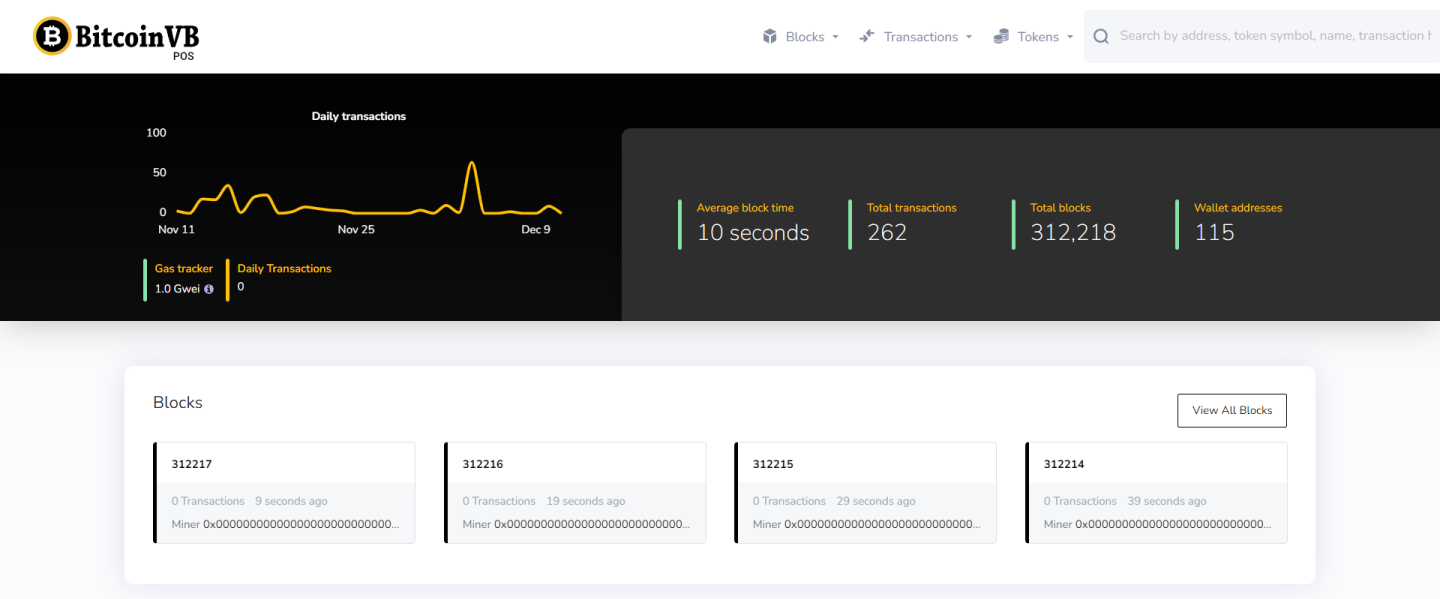Click miner address of block 312217
The height and width of the screenshot is (599, 1440).
point(300,524)
